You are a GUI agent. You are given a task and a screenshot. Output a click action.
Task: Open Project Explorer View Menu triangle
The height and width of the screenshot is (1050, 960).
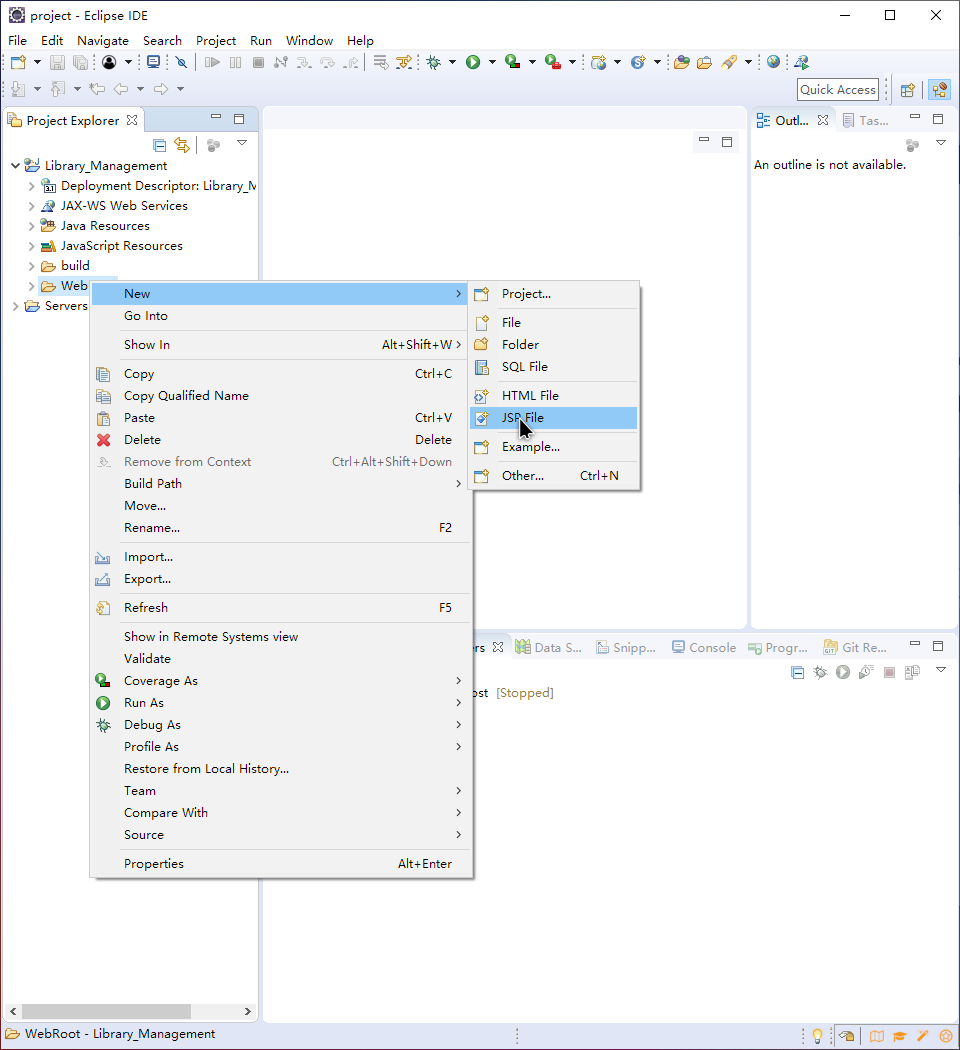coord(242,143)
